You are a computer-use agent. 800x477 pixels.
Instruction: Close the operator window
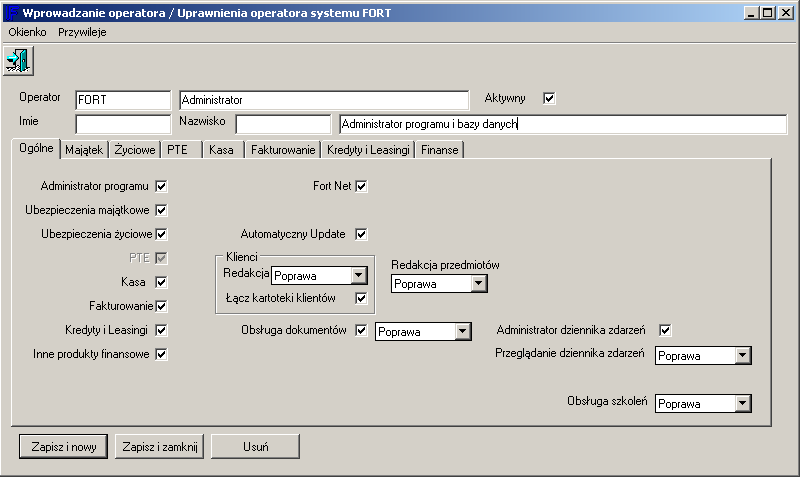pyautogui.click(x=786, y=13)
